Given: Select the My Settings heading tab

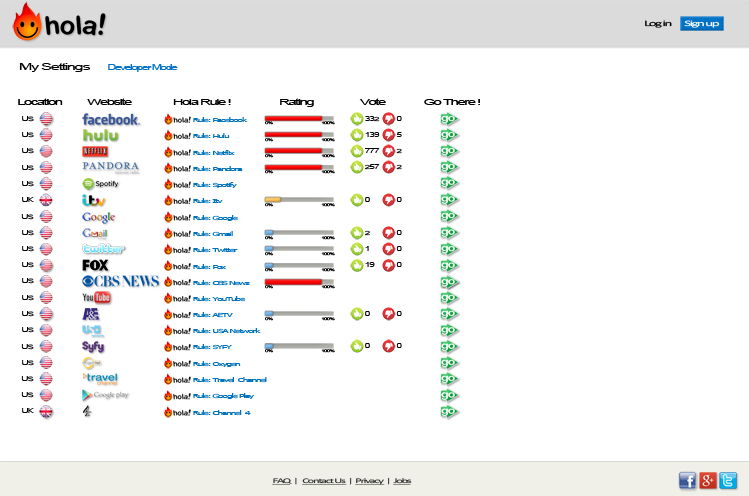Looking at the screenshot, I should pyautogui.click(x=54, y=66).
